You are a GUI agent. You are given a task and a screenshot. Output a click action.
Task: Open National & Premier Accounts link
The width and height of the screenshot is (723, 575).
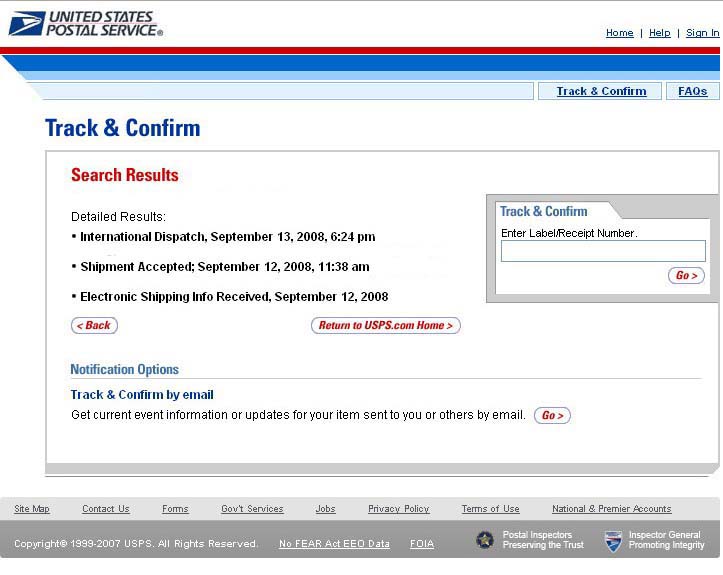(611, 509)
